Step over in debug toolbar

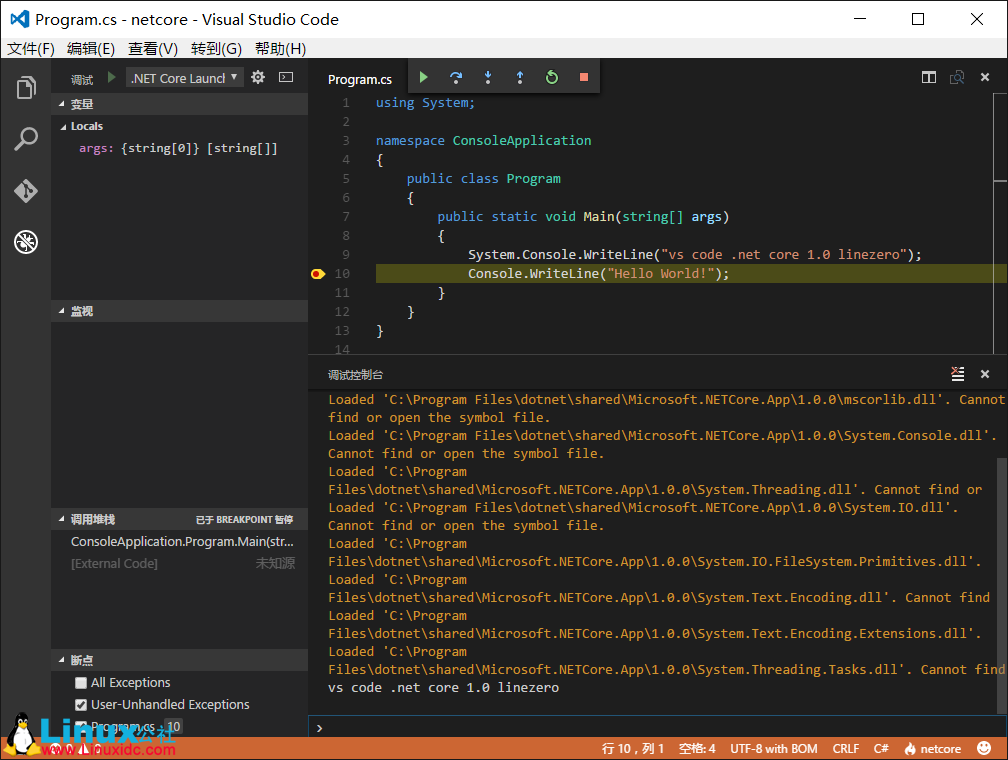click(456, 77)
